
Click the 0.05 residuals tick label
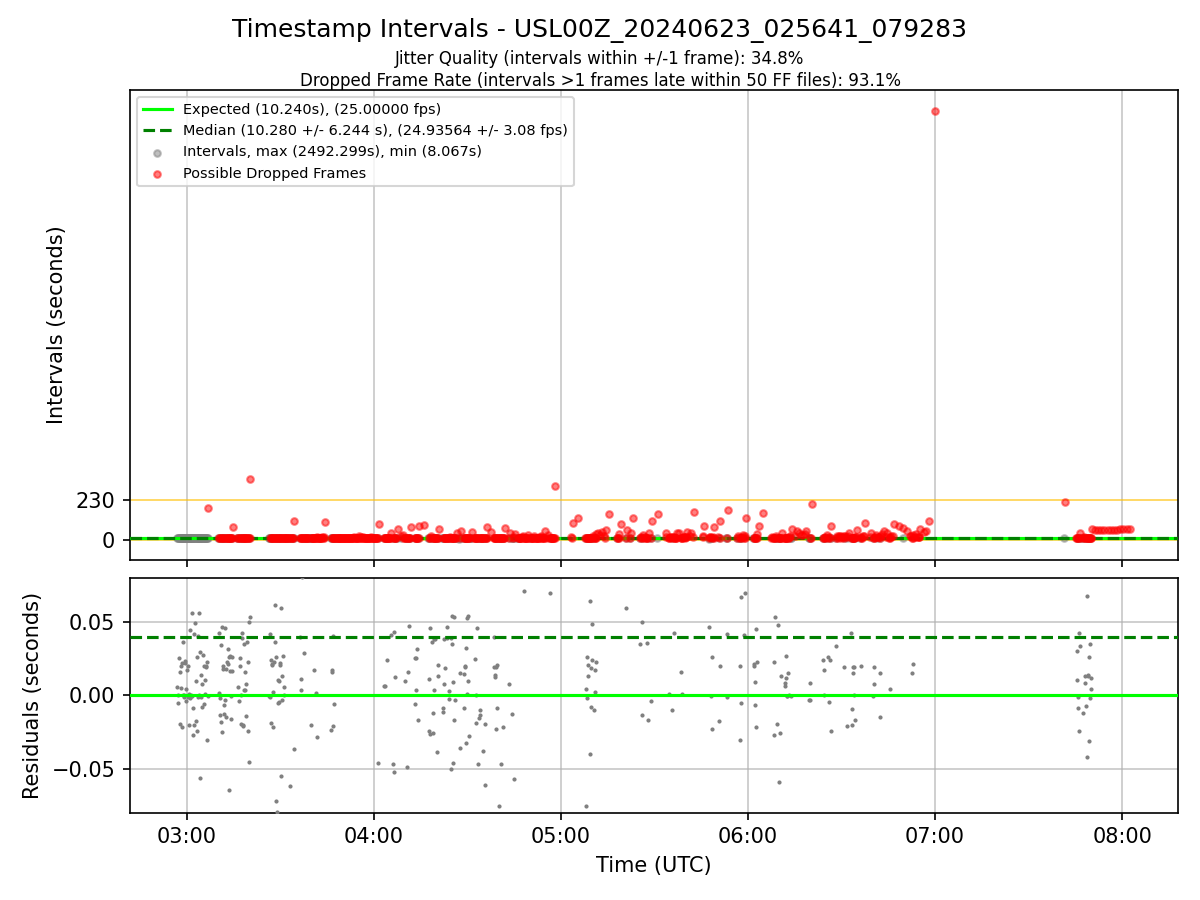click(94, 622)
